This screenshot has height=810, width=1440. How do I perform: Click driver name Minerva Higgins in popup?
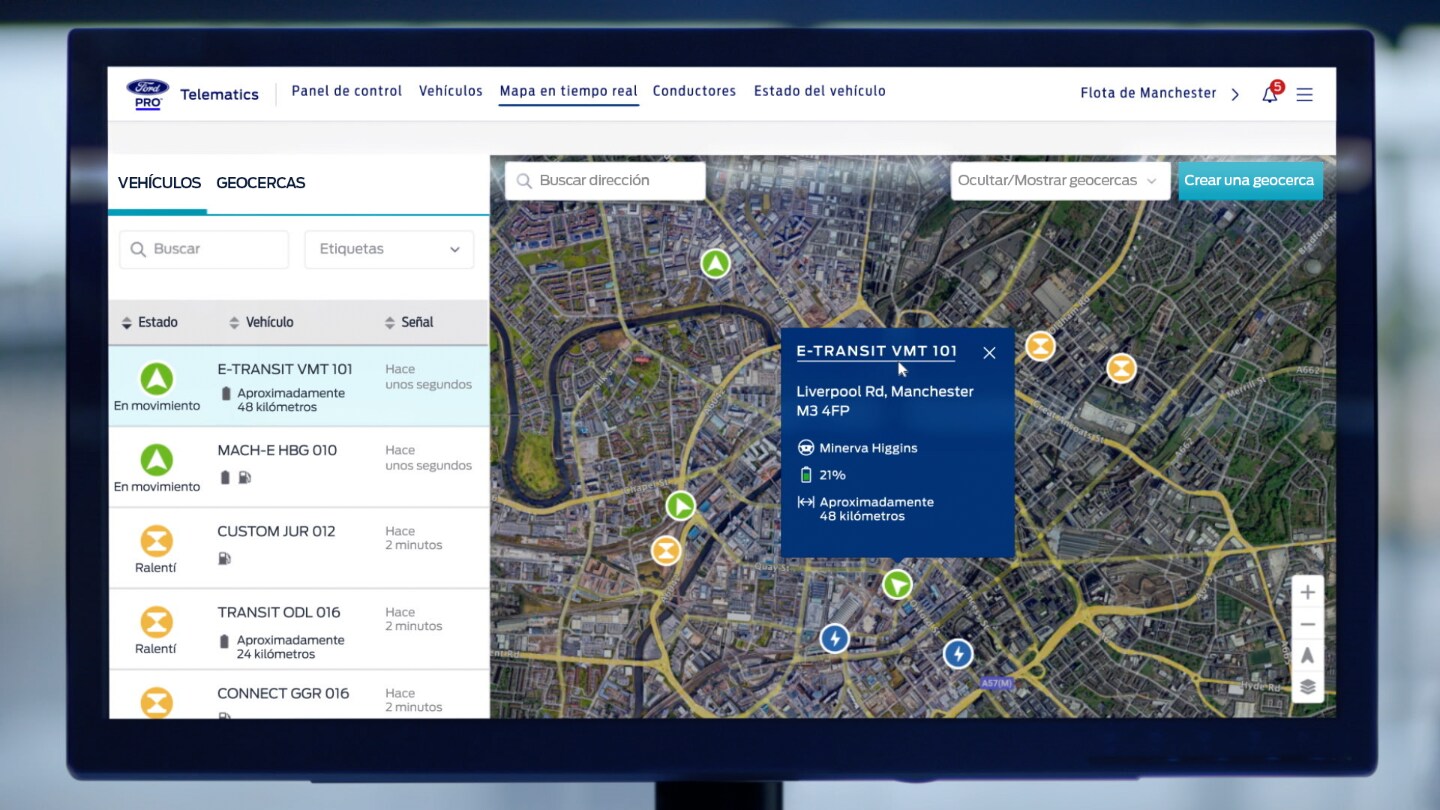pos(868,448)
